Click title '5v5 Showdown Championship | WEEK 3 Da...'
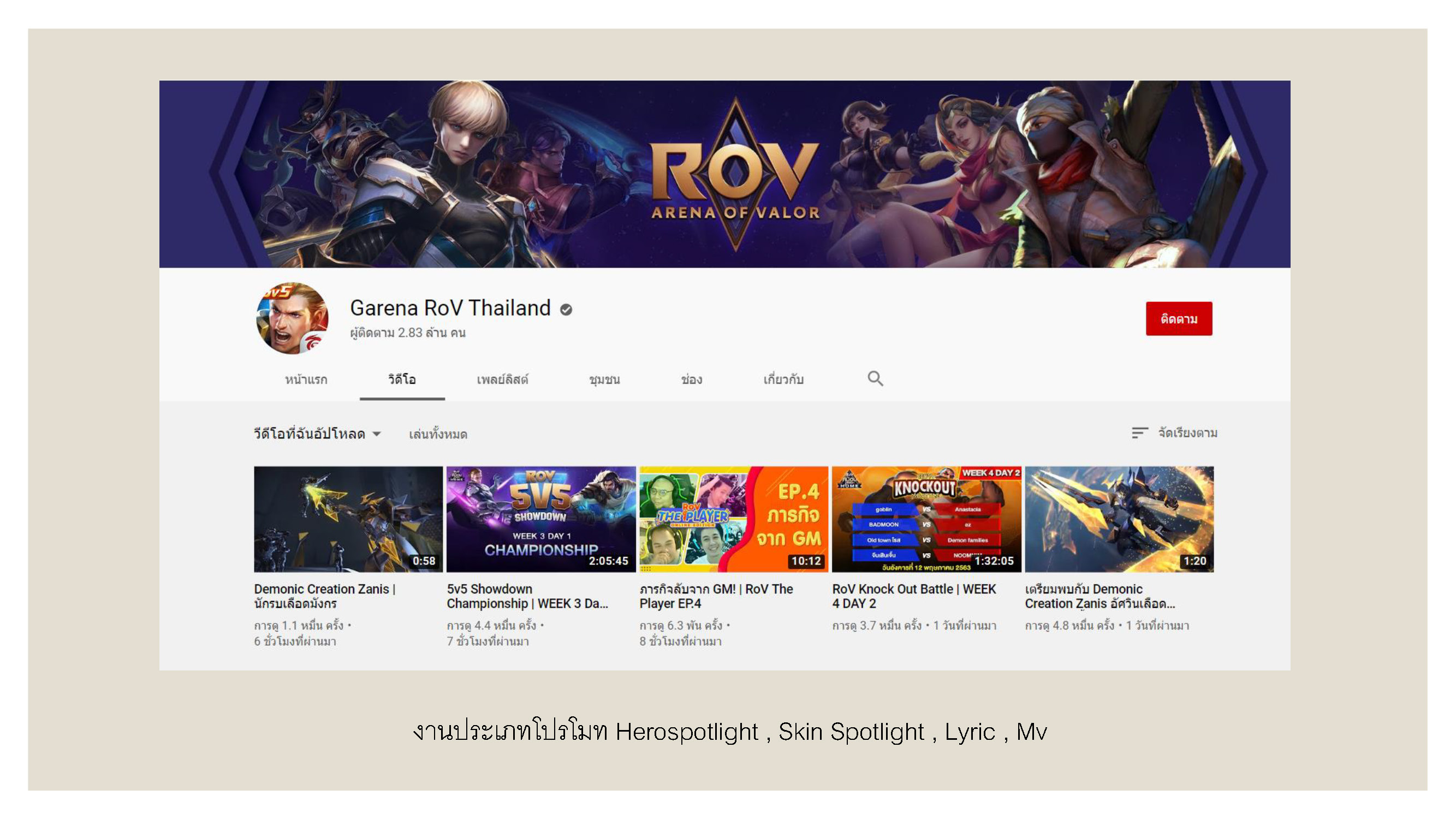Viewport: 1456px width, 819px height. 527,596
